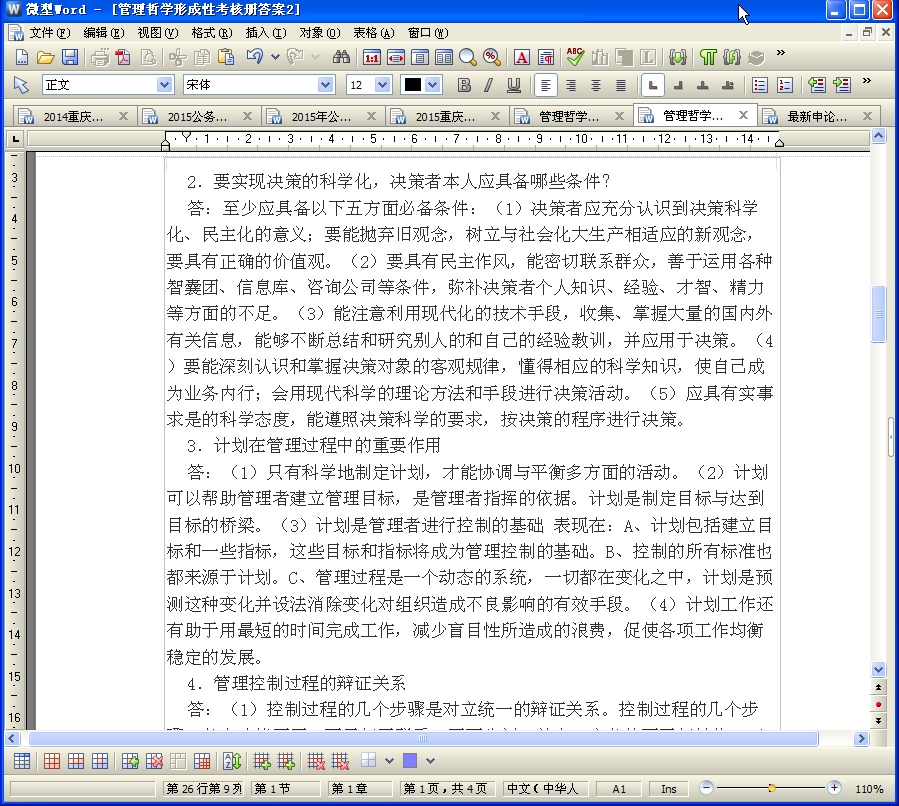The height and width of the screenshot is (806, 899).
Task: Export as PDF with the red PDF icon
Action: pos(123,57)
